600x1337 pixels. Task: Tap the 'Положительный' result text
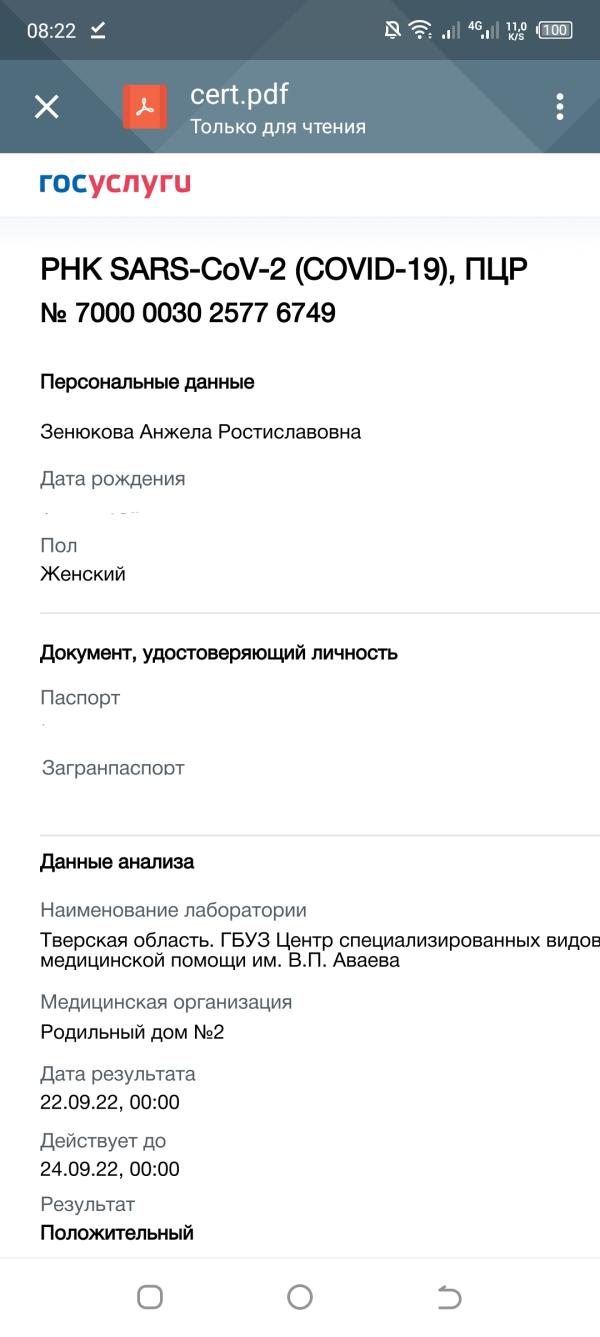pos(116,1233)
